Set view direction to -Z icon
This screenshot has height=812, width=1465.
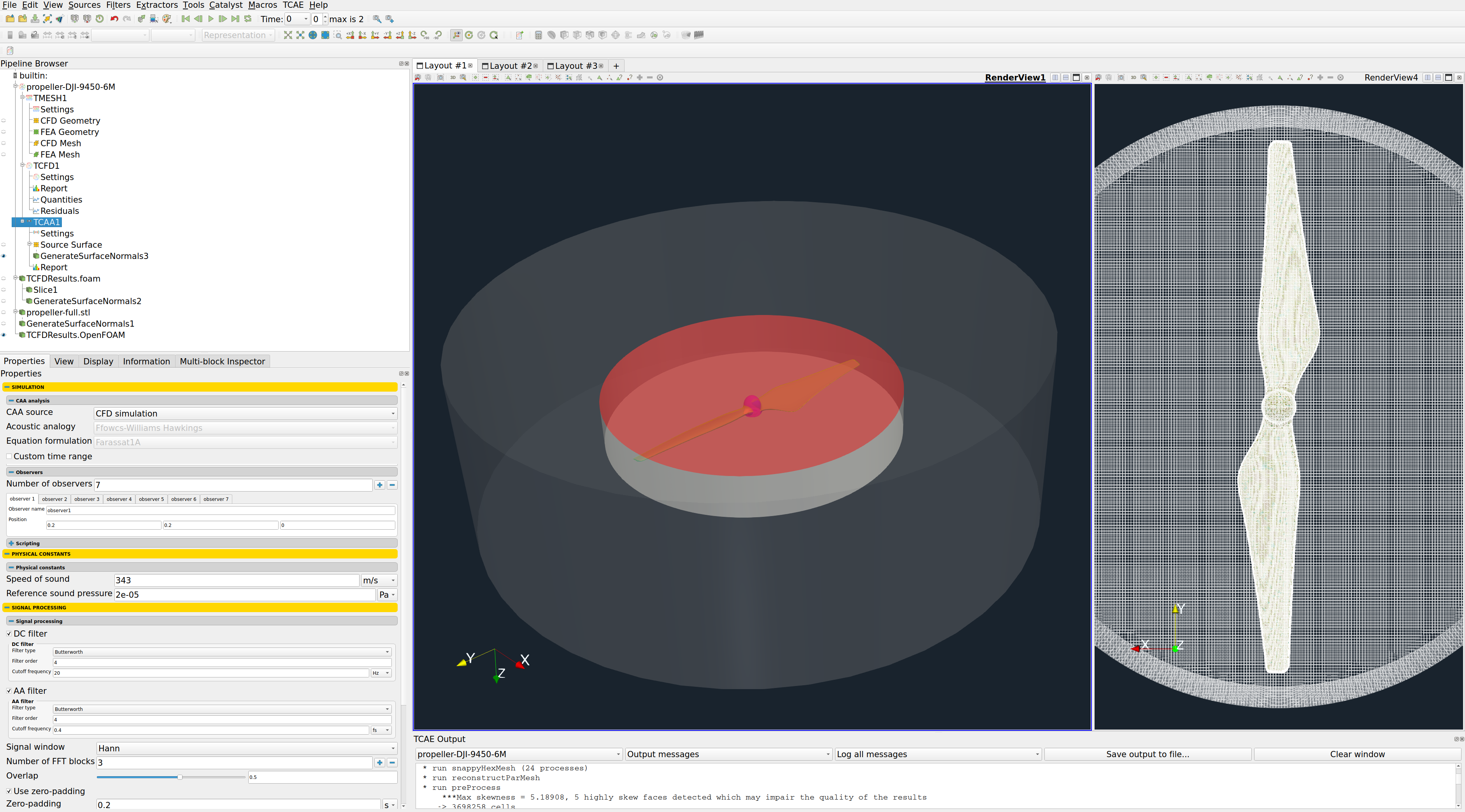tap(413, 35)
